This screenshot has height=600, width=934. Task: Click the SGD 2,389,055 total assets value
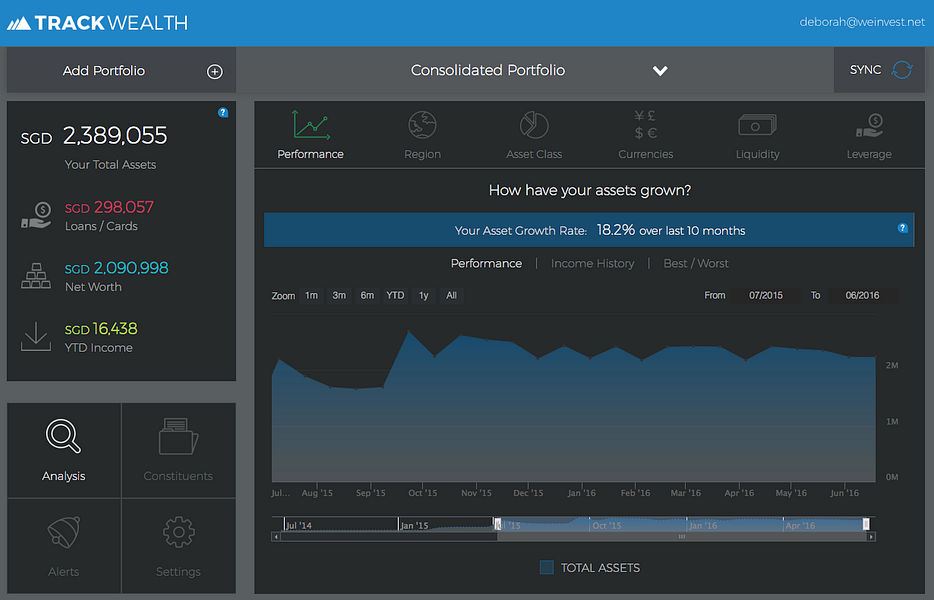point(94,136)
